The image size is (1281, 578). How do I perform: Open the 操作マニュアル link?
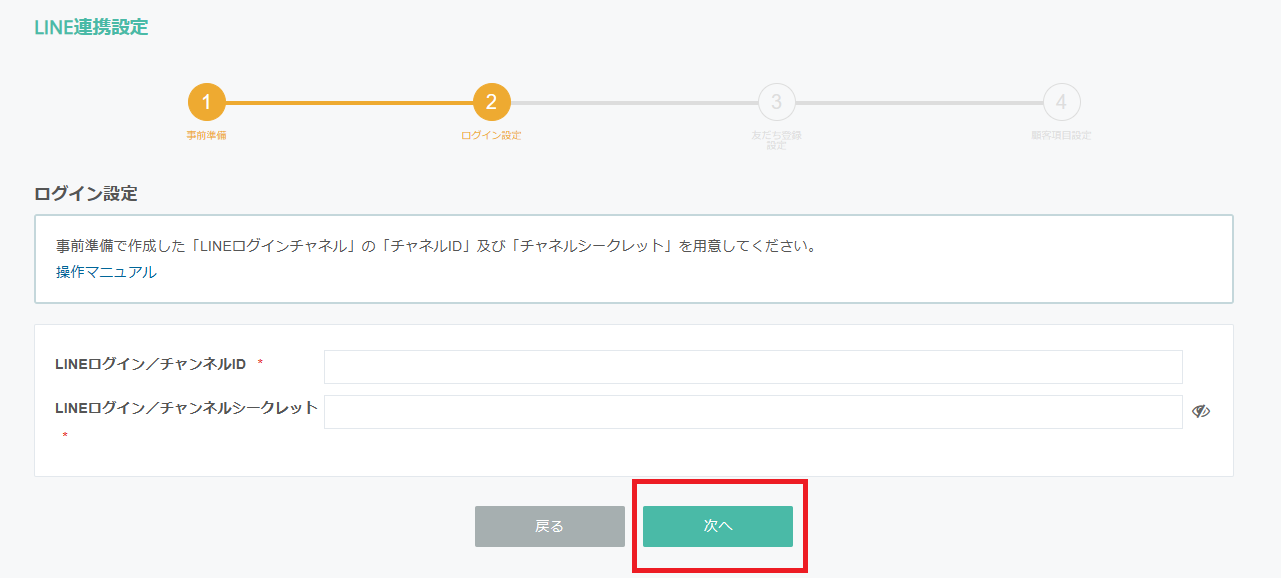pyautogui.click(x=106, y=272)
